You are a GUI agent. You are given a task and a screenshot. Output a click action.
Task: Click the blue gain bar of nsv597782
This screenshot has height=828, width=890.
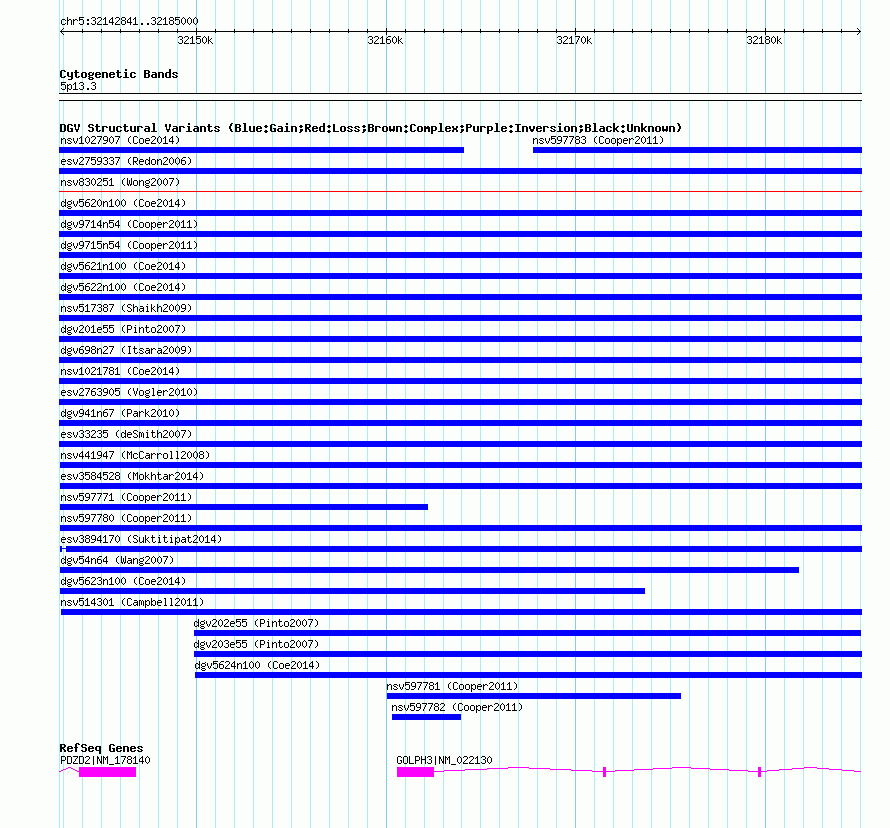click(426, 717)
